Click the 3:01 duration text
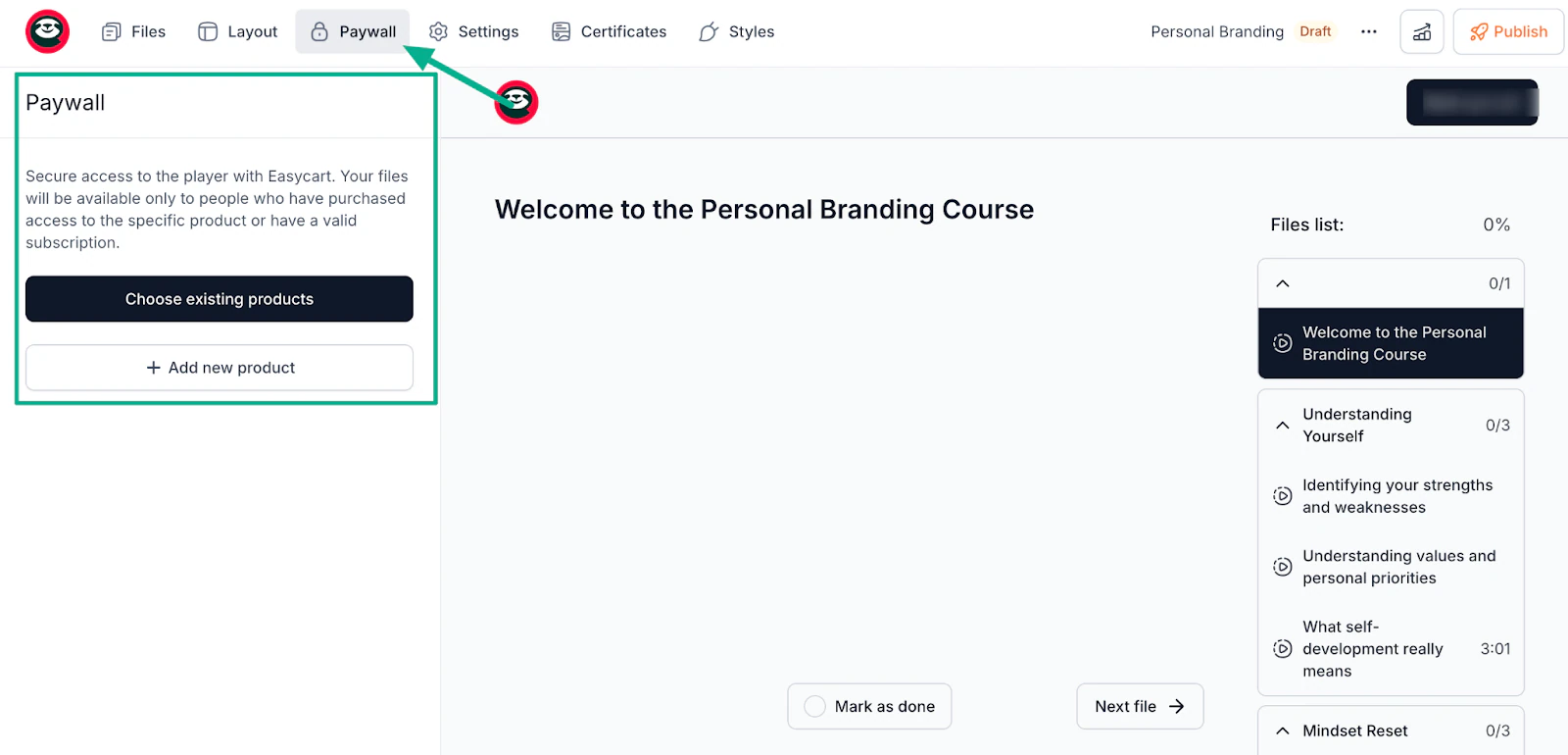This screenshot has width=1568, height=755. click(x=1495, y=649)
